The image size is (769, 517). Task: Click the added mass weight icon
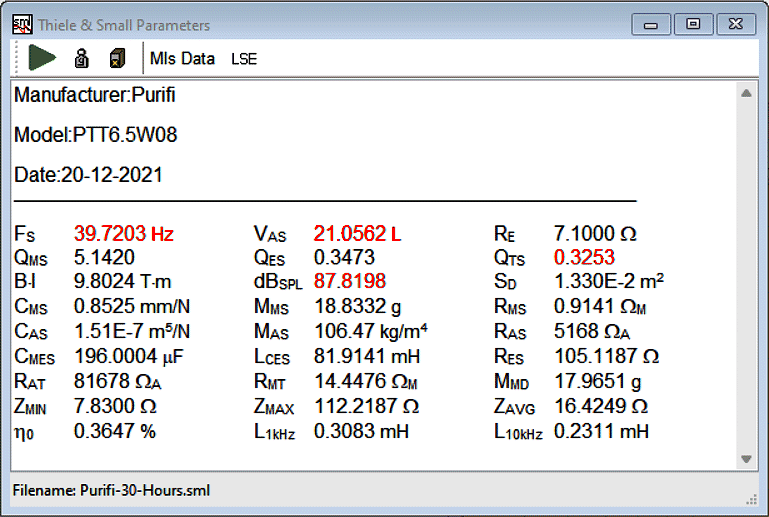[81, 58]
